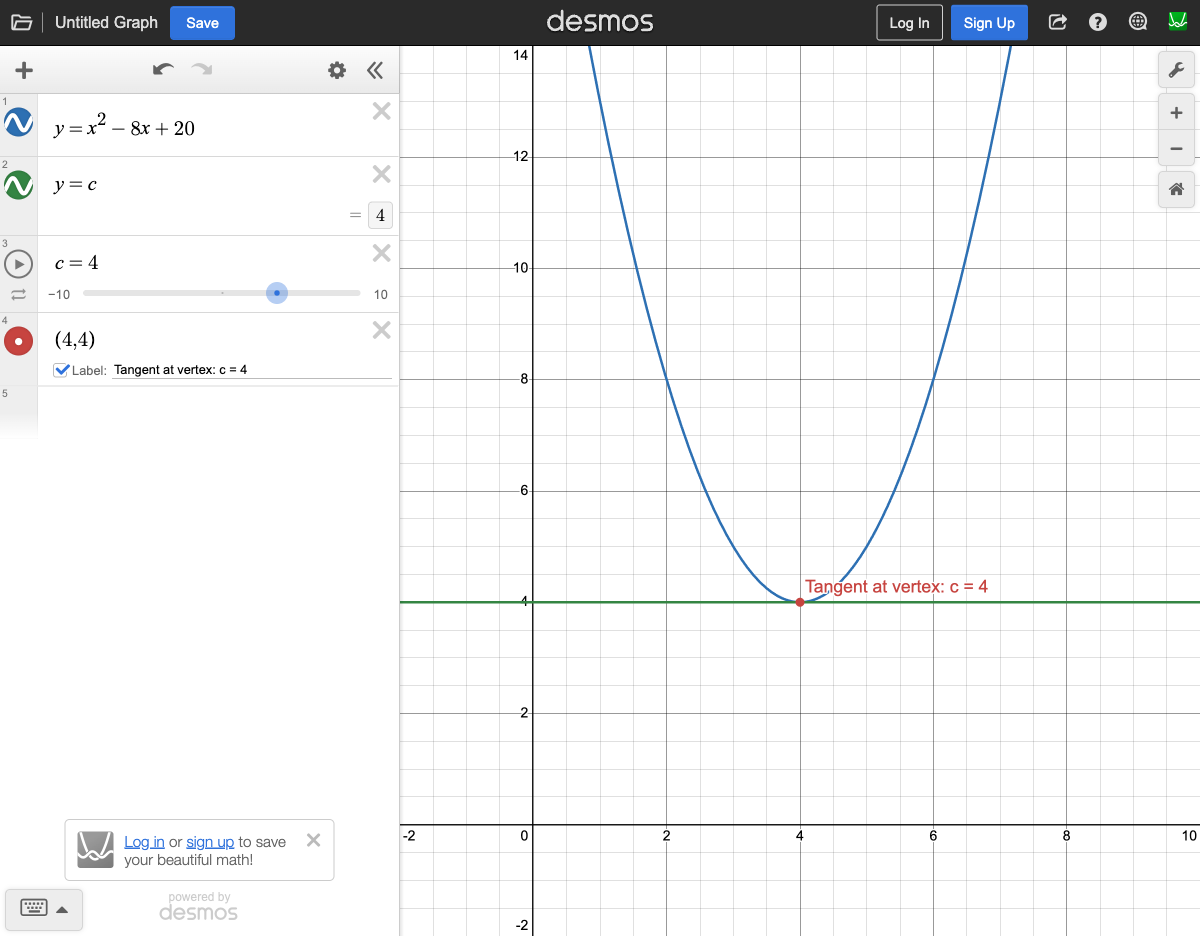Expand the keyboard options arrow
1200x936 pixels.
[x=62, y=909]
